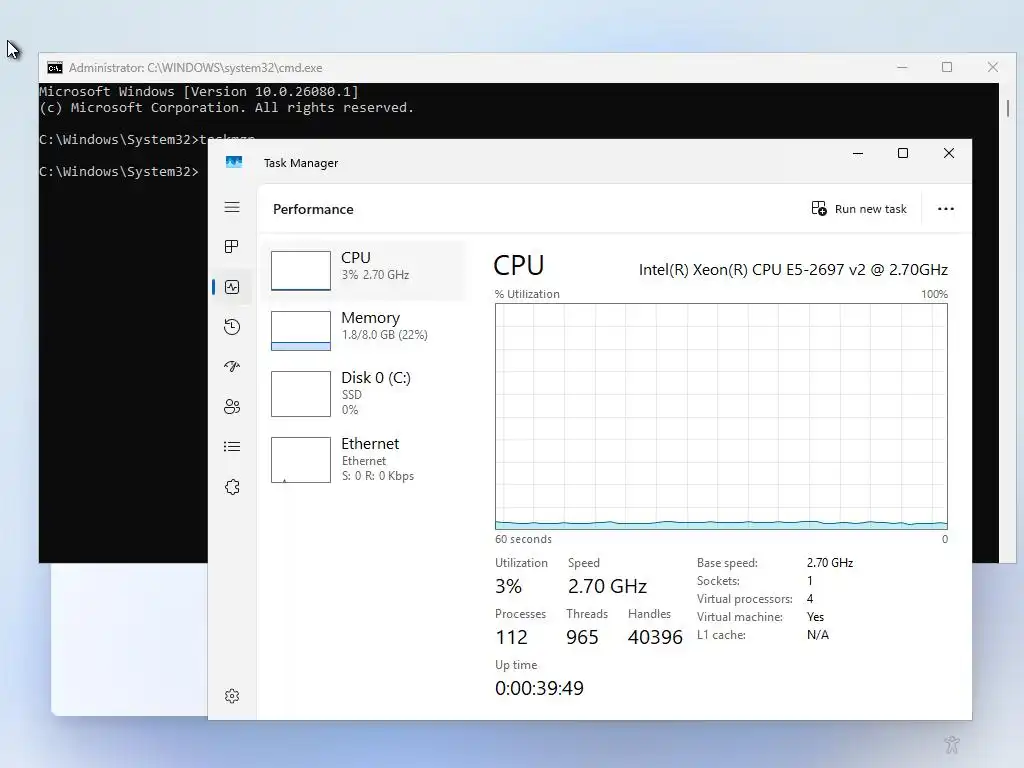Click the Handles value 40396
The image size is (1024, 768).
654,637
